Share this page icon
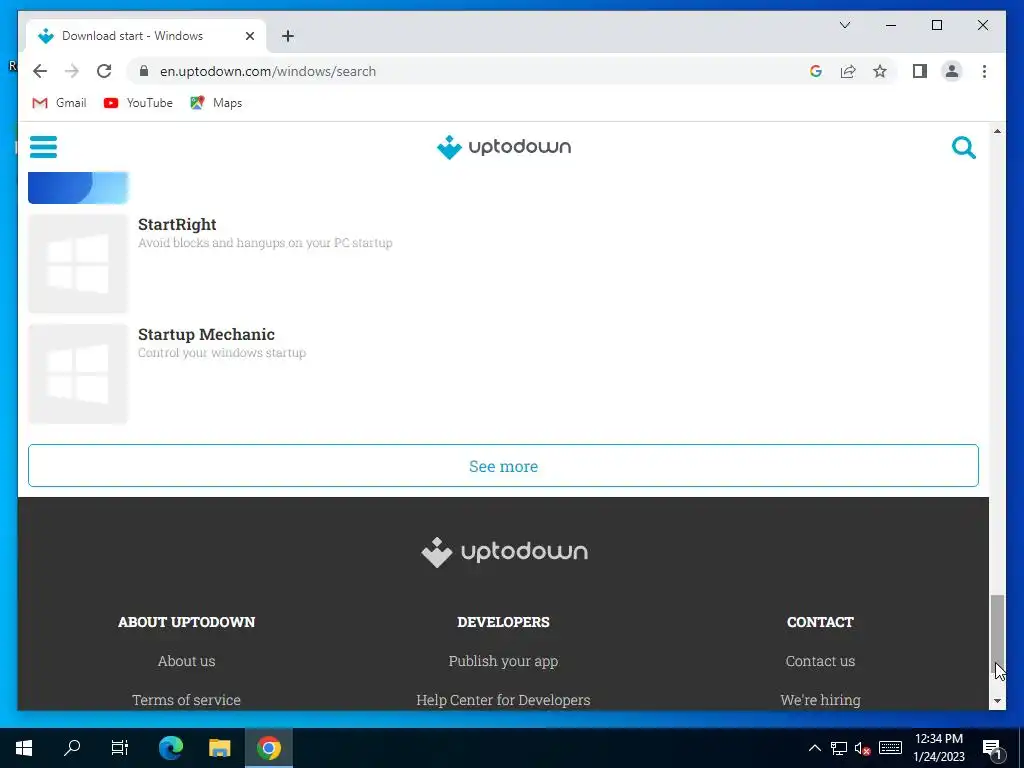This screenshot has height=768, width=1024. (848, 71)
